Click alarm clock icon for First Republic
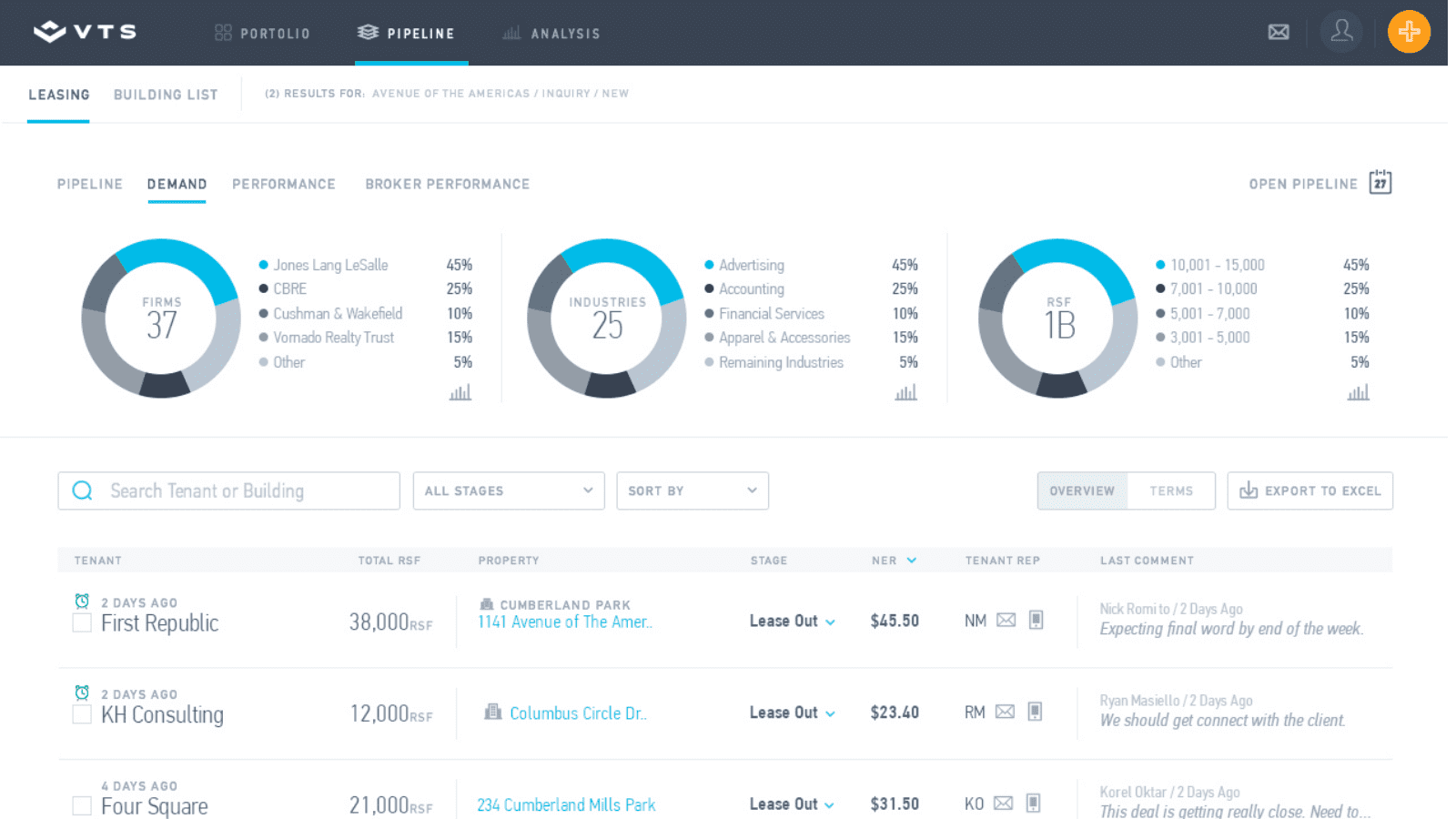This screenshot has height=819, width=1456. click(x=82, y=602)
